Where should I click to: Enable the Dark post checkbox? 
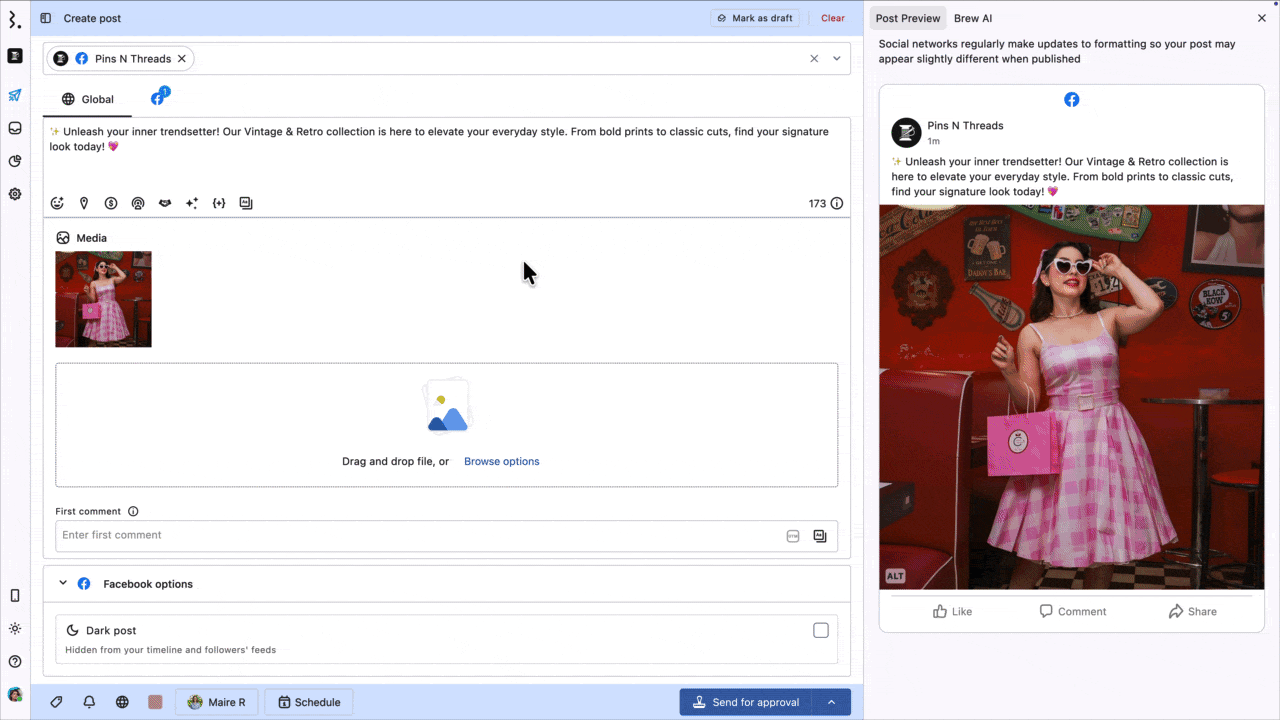(820, 630)
